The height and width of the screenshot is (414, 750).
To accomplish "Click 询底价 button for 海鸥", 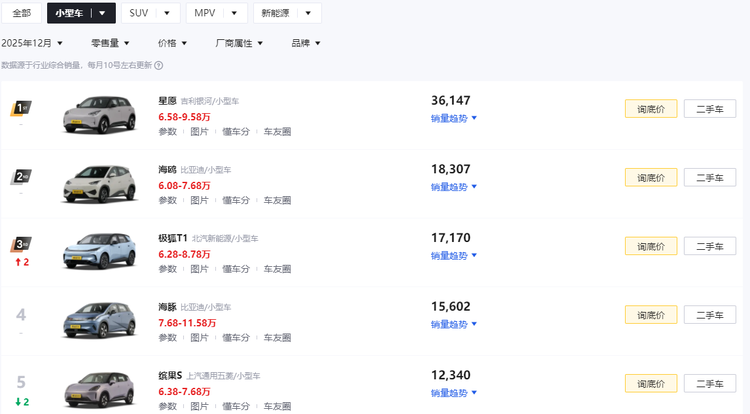I will pyautogui.click(x=651, y=177).
